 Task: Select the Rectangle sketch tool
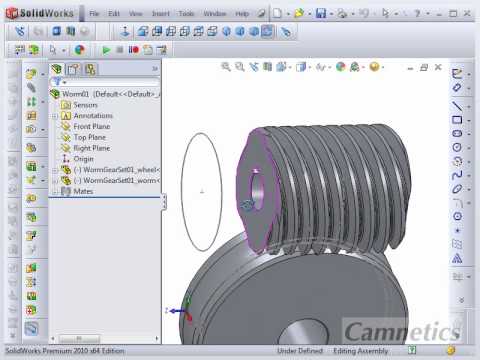pos(457,120)
